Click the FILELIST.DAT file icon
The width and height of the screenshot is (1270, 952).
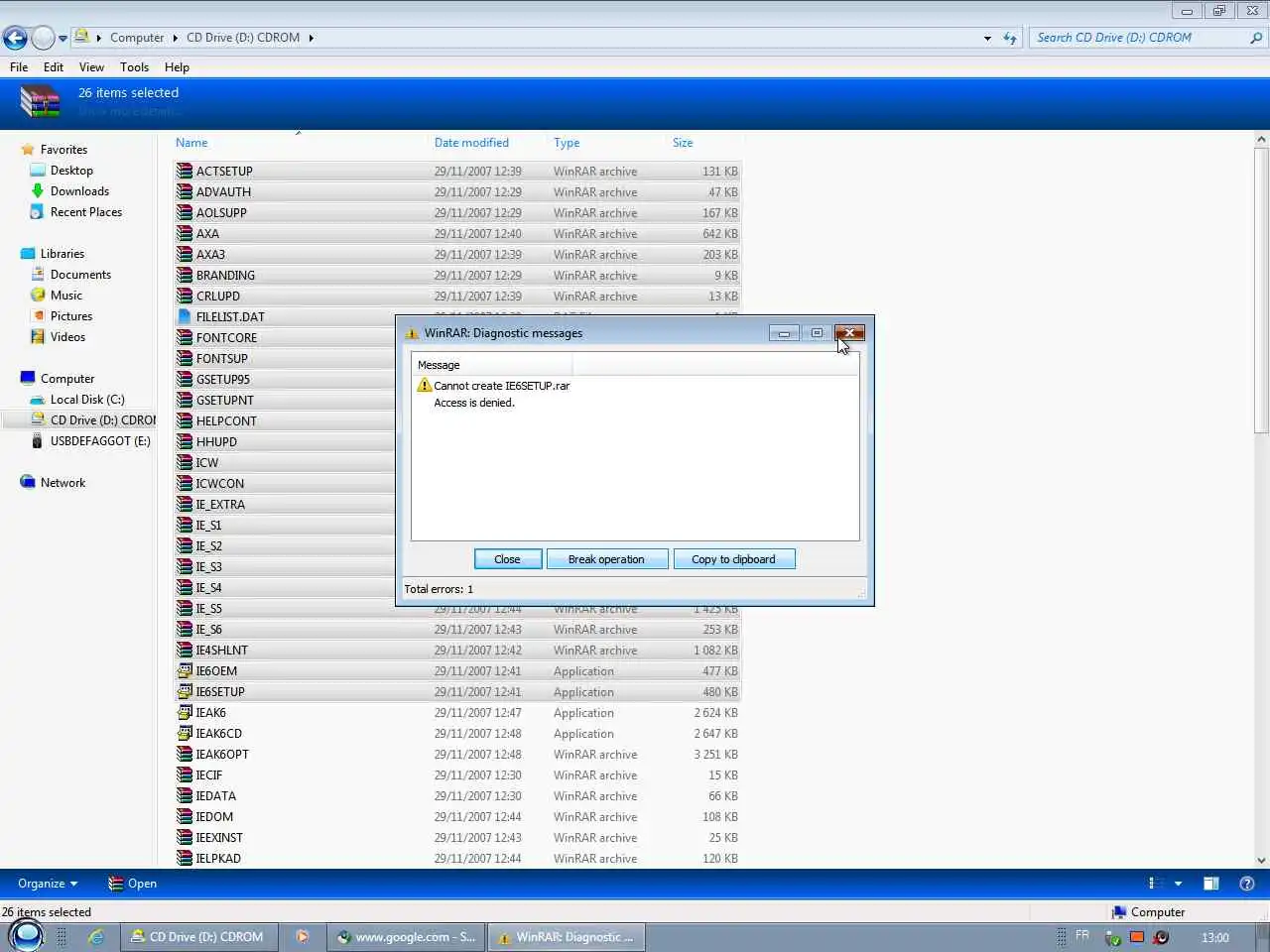click(x=185, y=316)
